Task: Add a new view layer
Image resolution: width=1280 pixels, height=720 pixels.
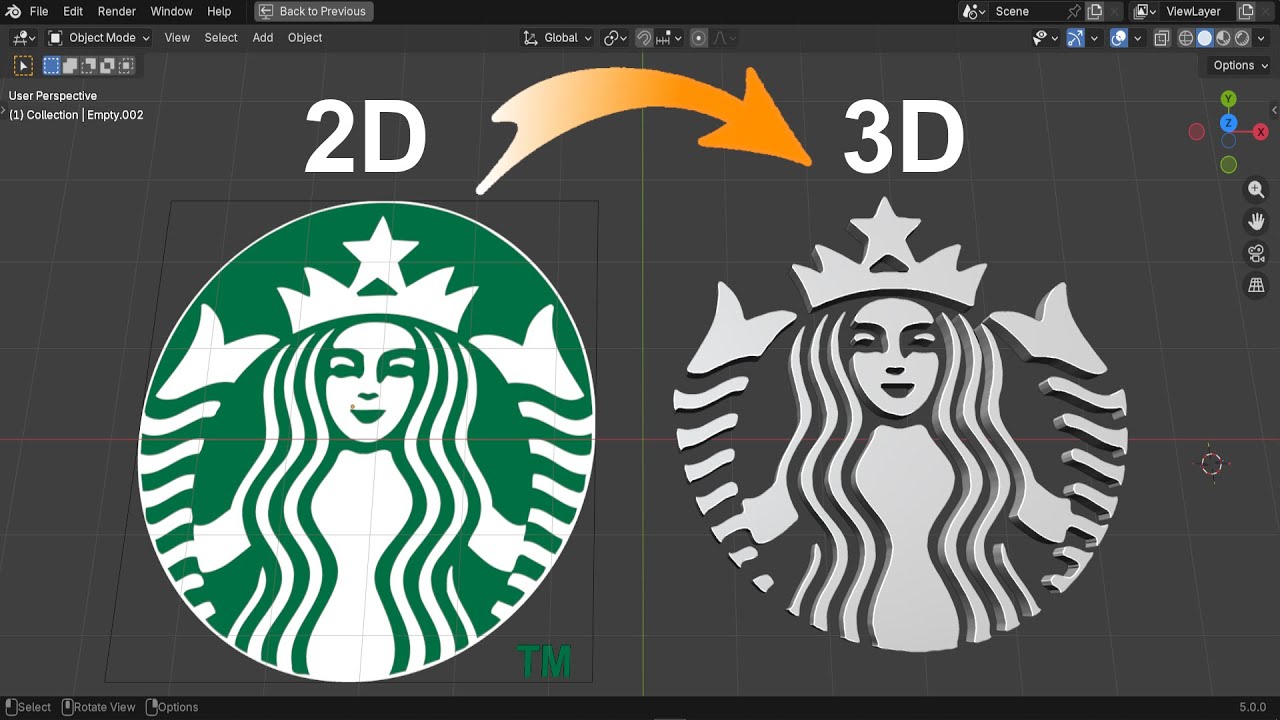Action: pyautogui.click(x=1246, y=11)
